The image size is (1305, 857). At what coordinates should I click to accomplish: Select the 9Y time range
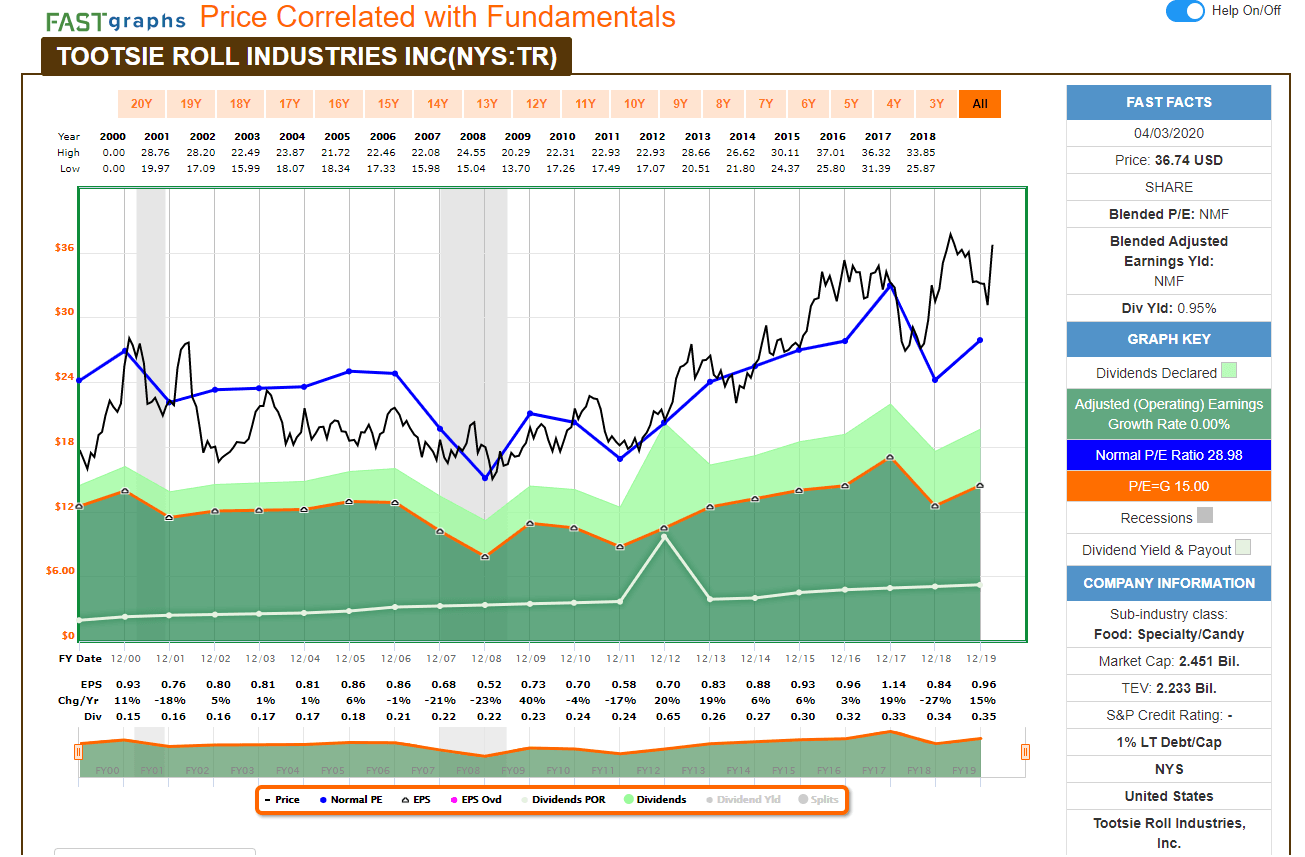pyautogui.click(x=680, y=104)
